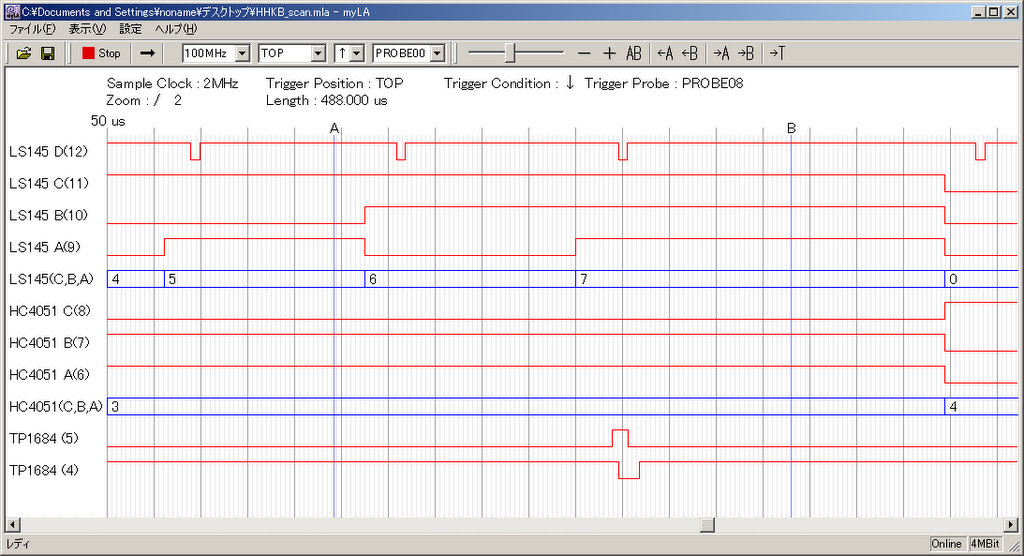Click the ←A cursor button
1024x556 pixels.
tap(665, 53)
